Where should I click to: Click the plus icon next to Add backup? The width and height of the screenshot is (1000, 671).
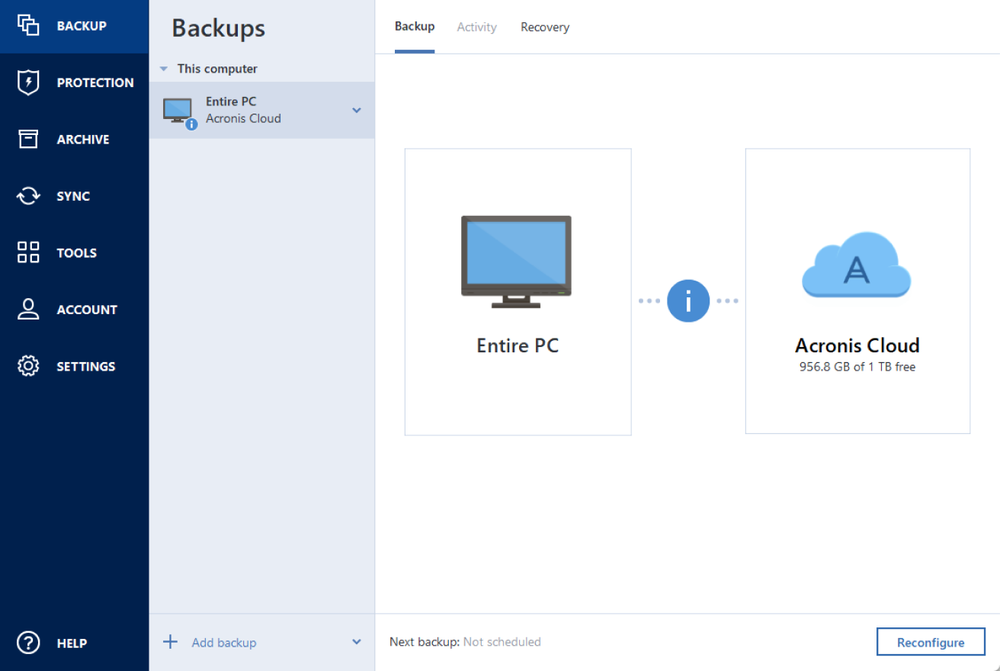pyautogui.click(x=170, y=642)
